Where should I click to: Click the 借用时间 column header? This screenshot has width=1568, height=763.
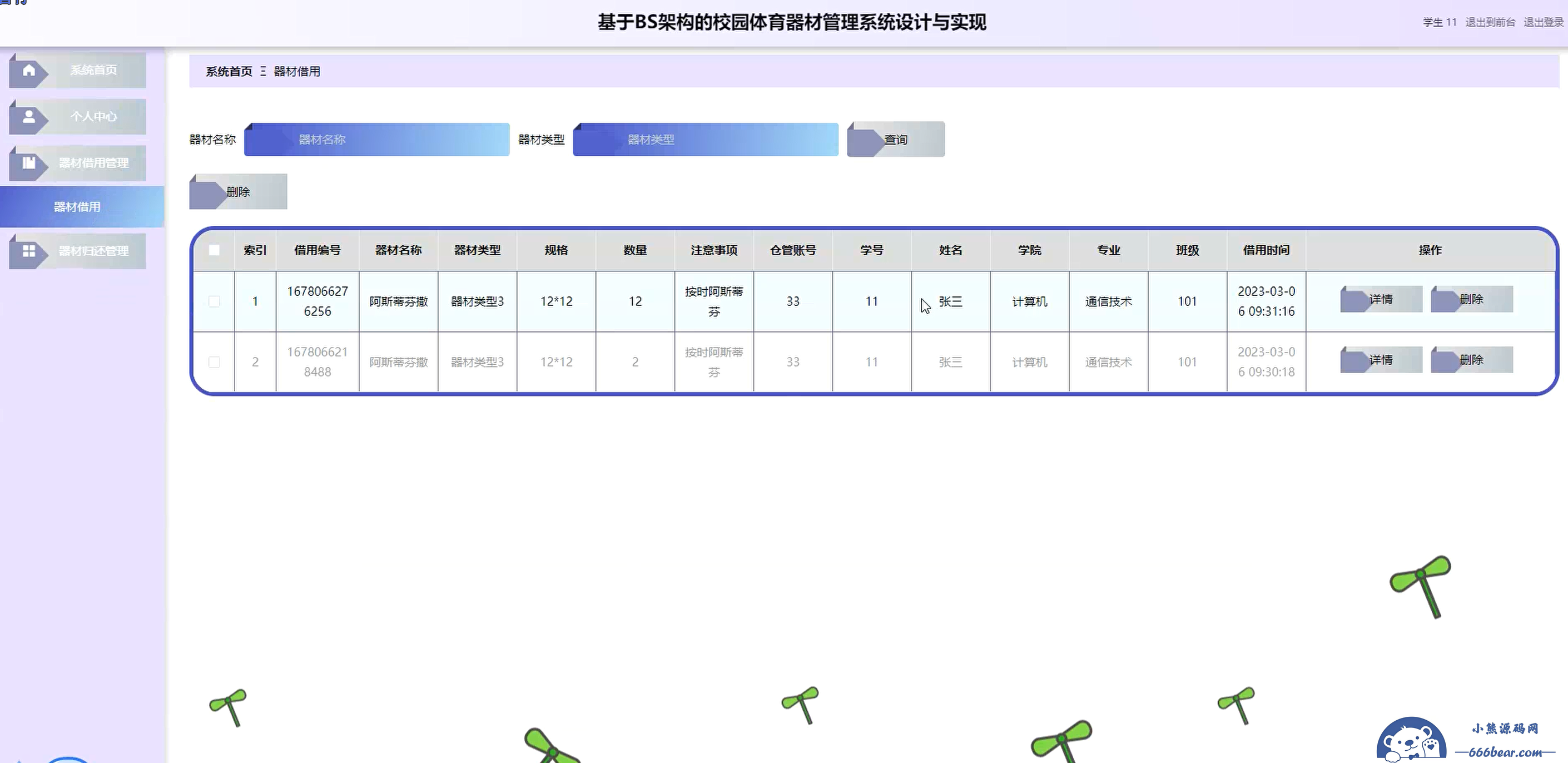point(1267,250)
